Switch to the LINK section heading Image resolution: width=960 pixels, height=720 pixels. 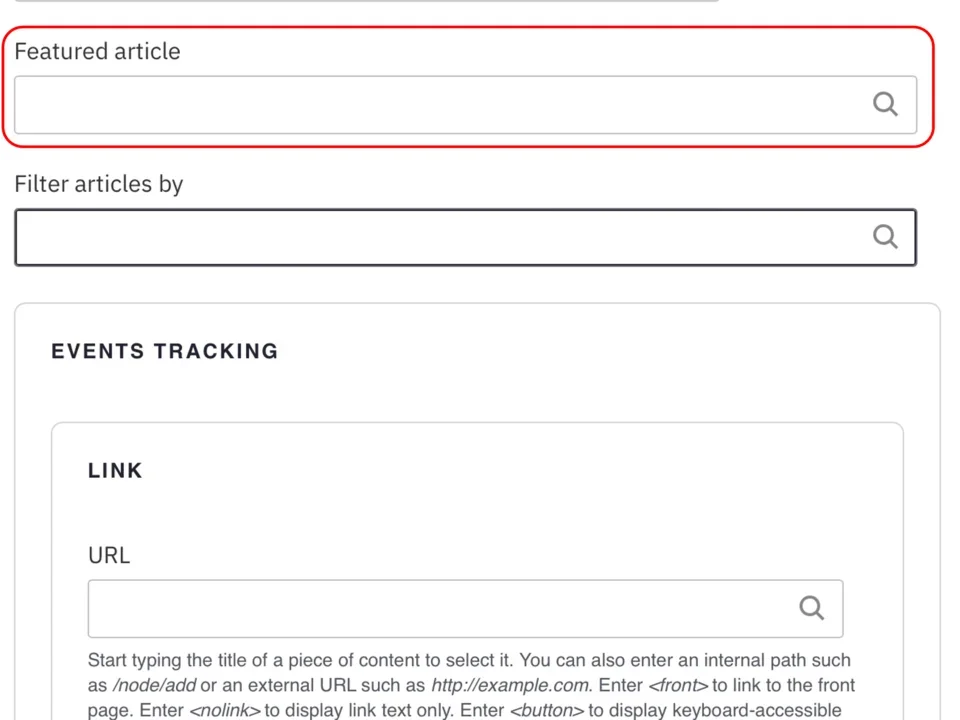[115, 470]
